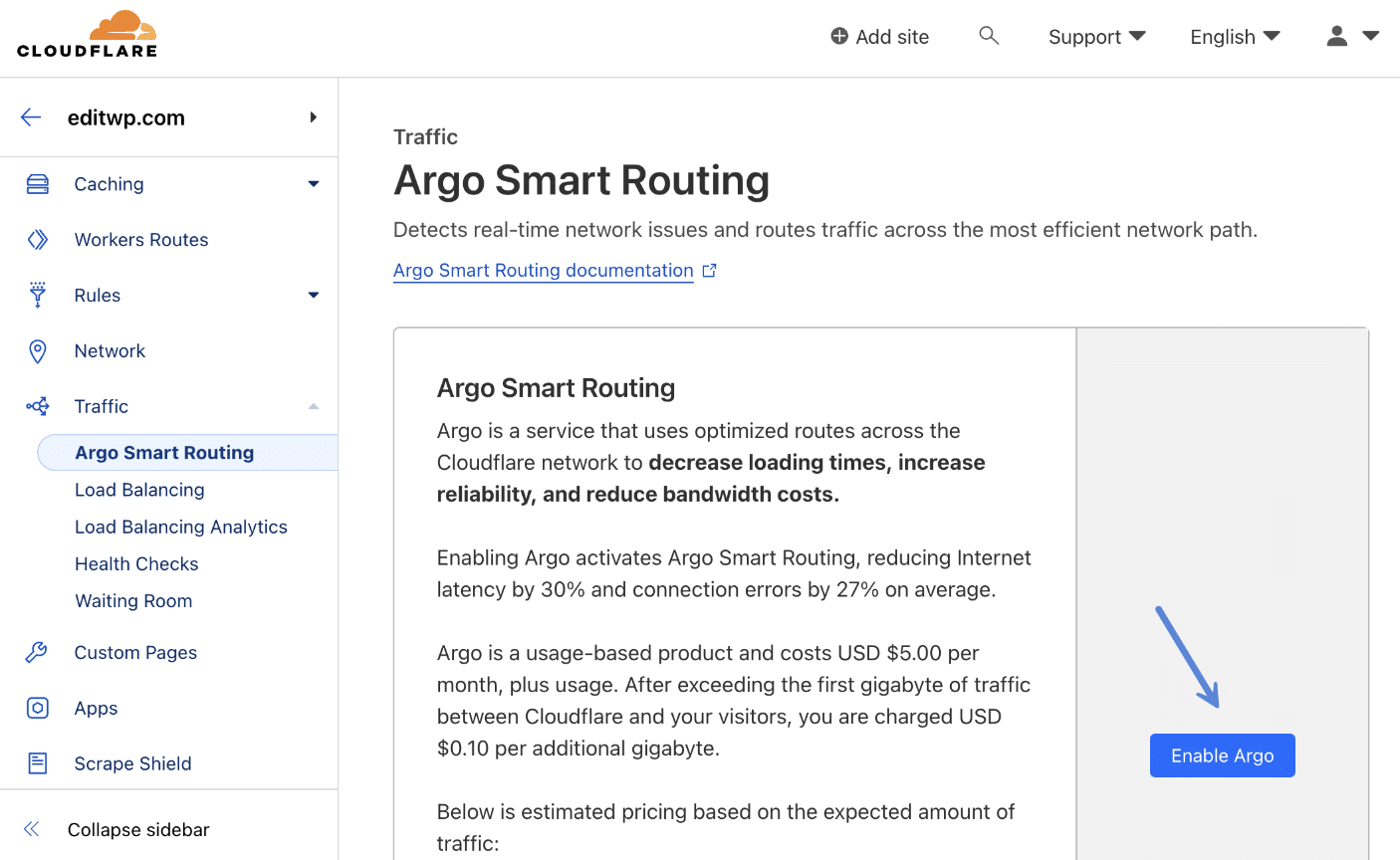Click the Network location pin icon
Viewport: 1400px width, 860px height.
tap(38, 351)
